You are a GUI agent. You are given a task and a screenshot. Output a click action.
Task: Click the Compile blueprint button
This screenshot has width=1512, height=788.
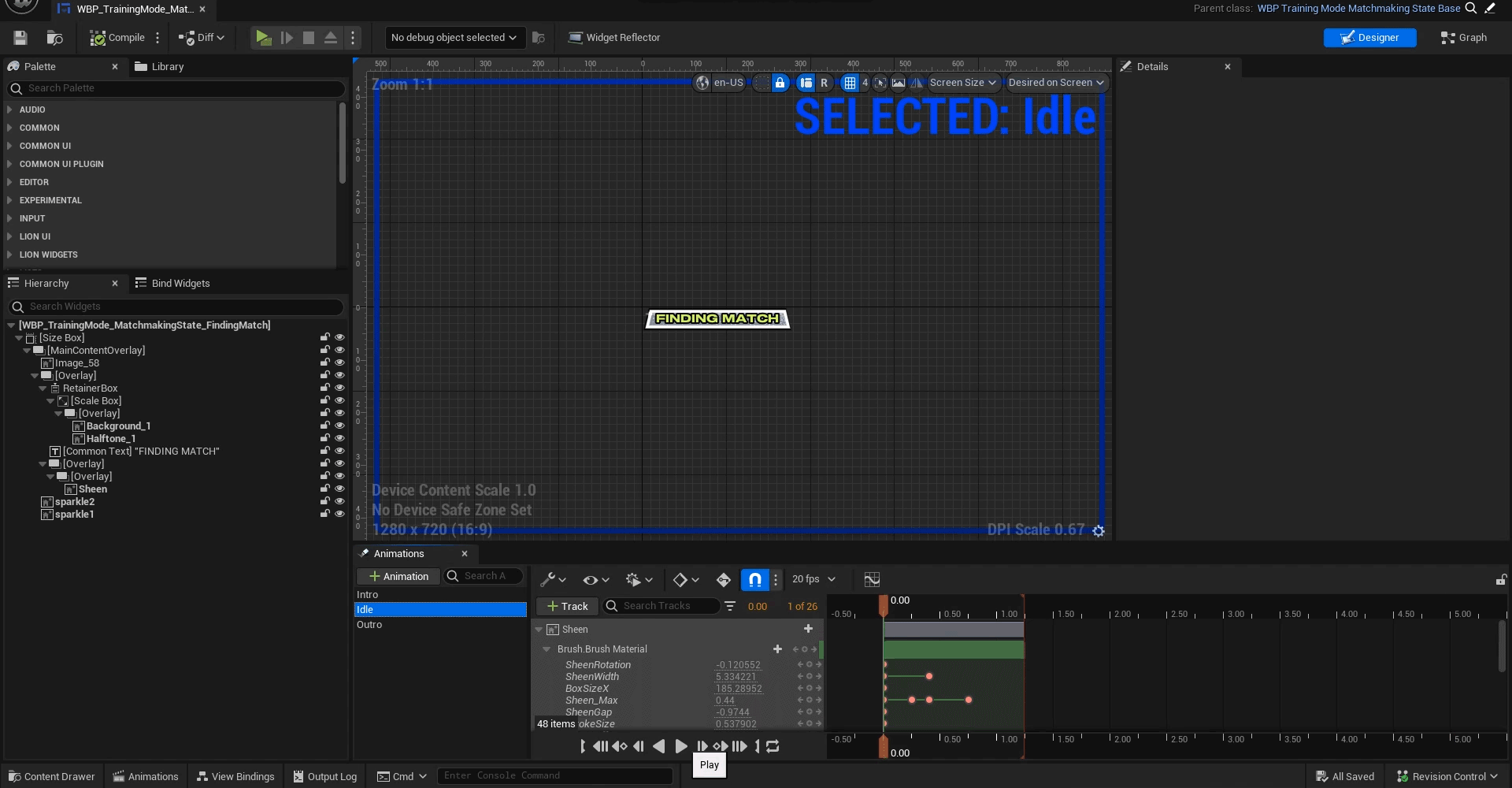pos(117,38)
